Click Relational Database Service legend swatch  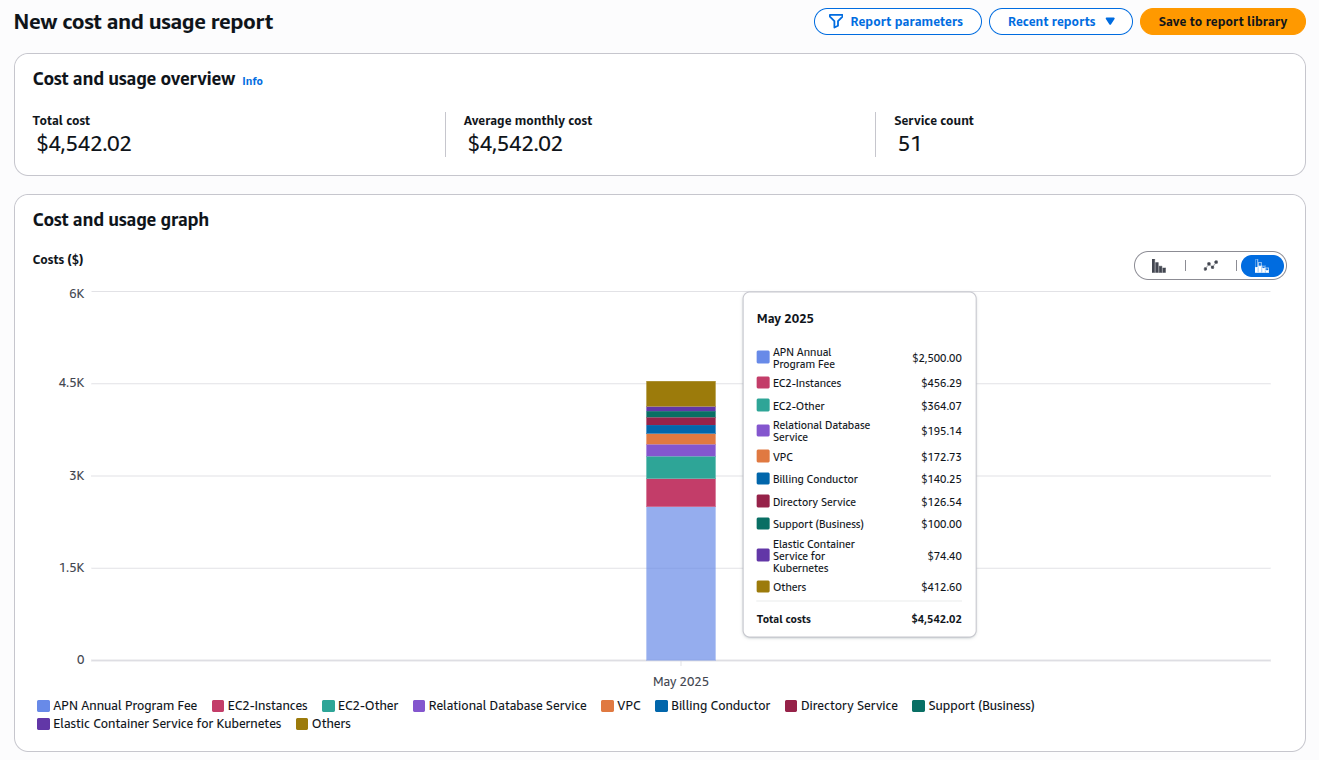pos(420,706)
